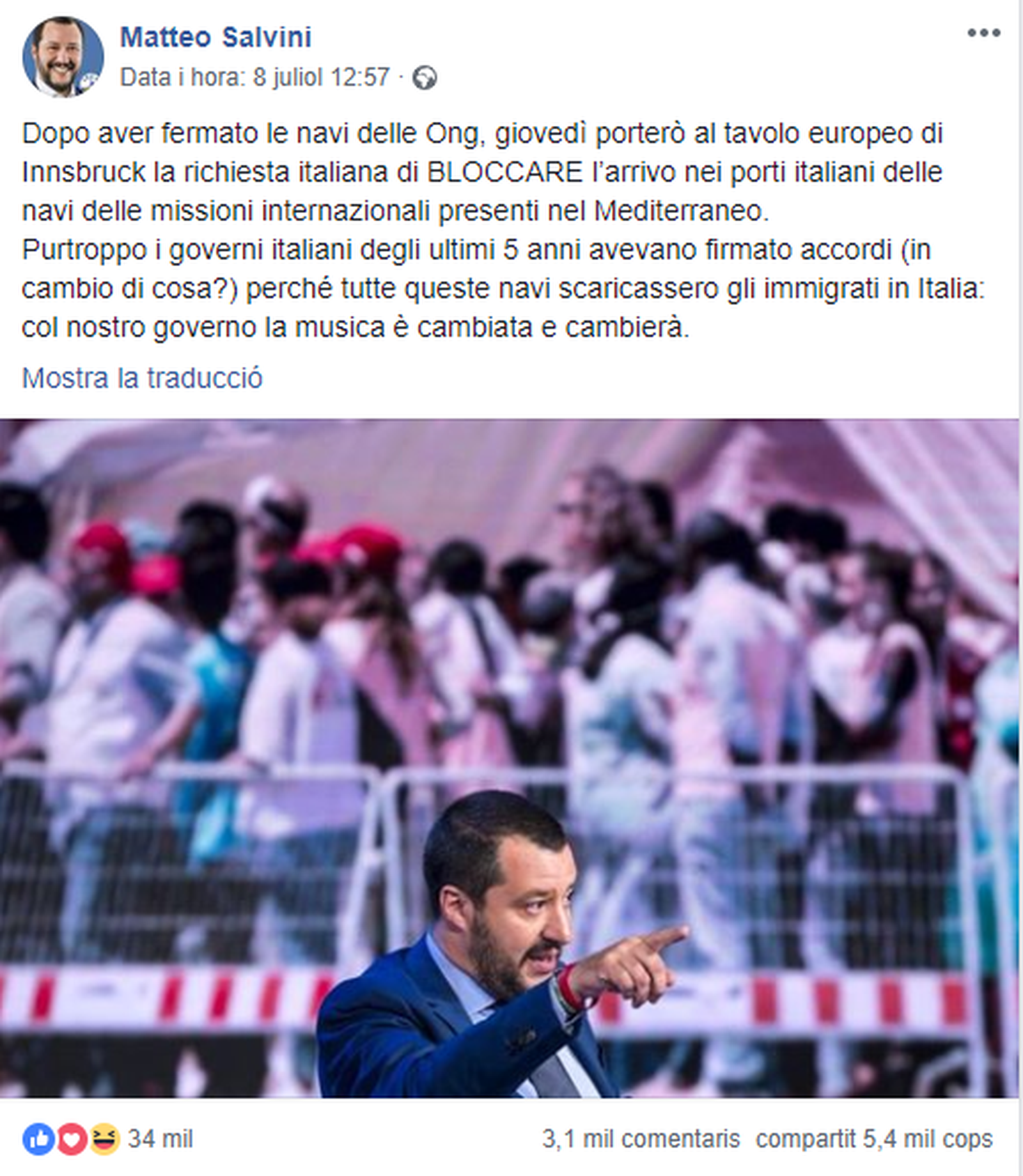Open the 3,1 mil comentaris link
Viewport: 1023px width, 1176px height.
click(641, 1139)
